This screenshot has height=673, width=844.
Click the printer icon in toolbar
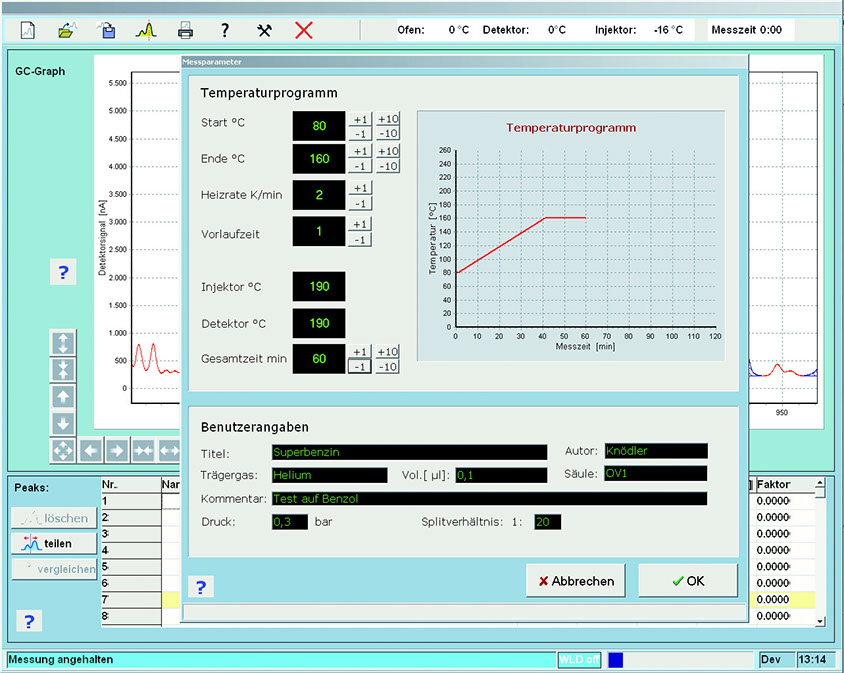(x=185, y=29)
